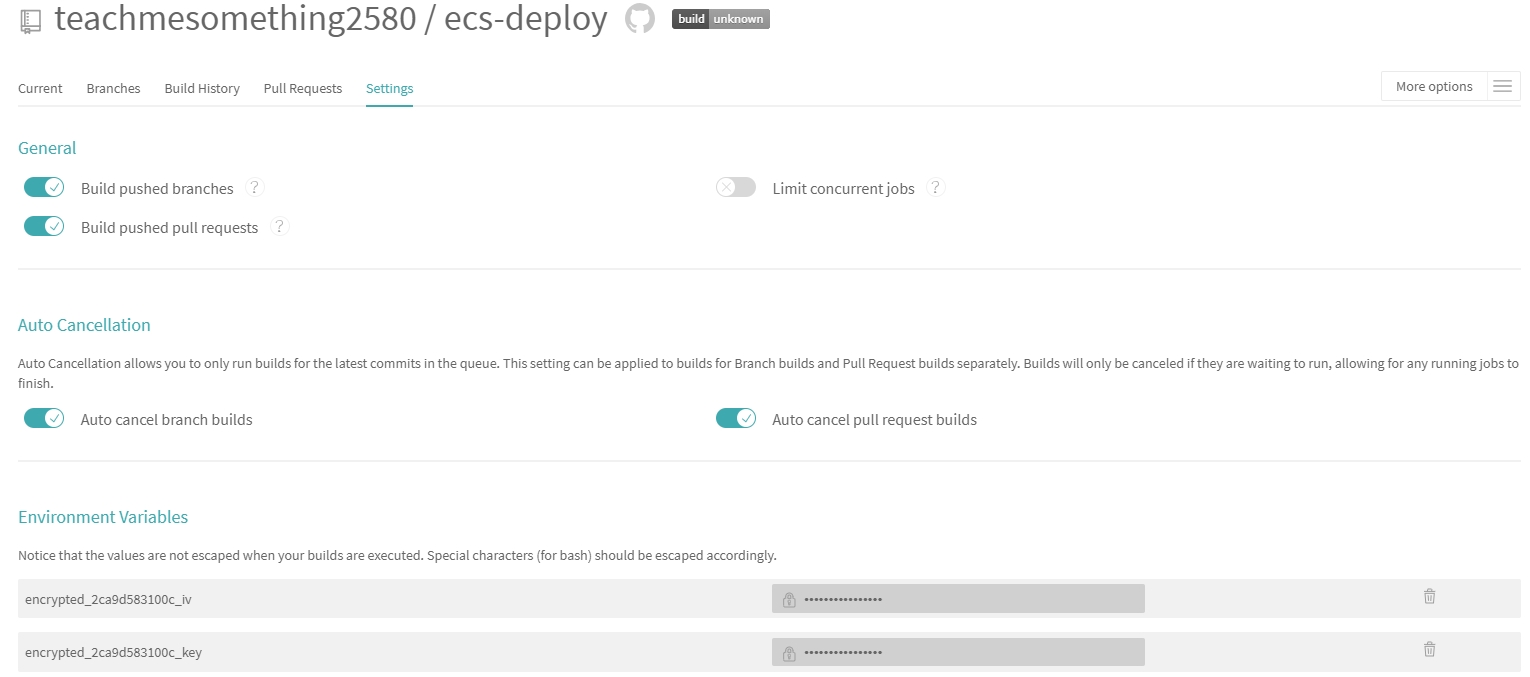Click the Auto Cancellation section heading
The height and width of the screenshot is (677, 1530).
(84, 324)
